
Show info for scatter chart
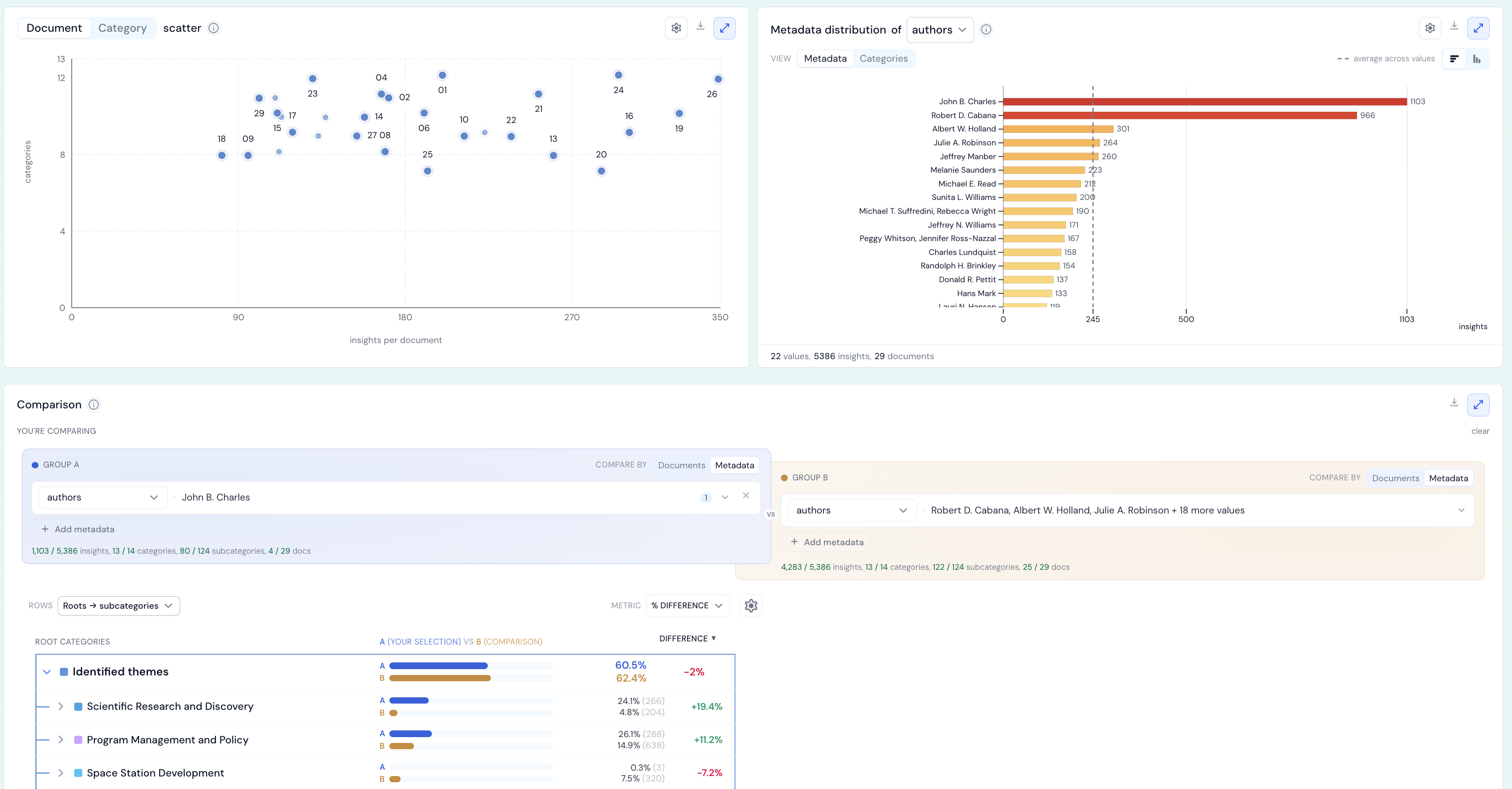tap(214, 28)
